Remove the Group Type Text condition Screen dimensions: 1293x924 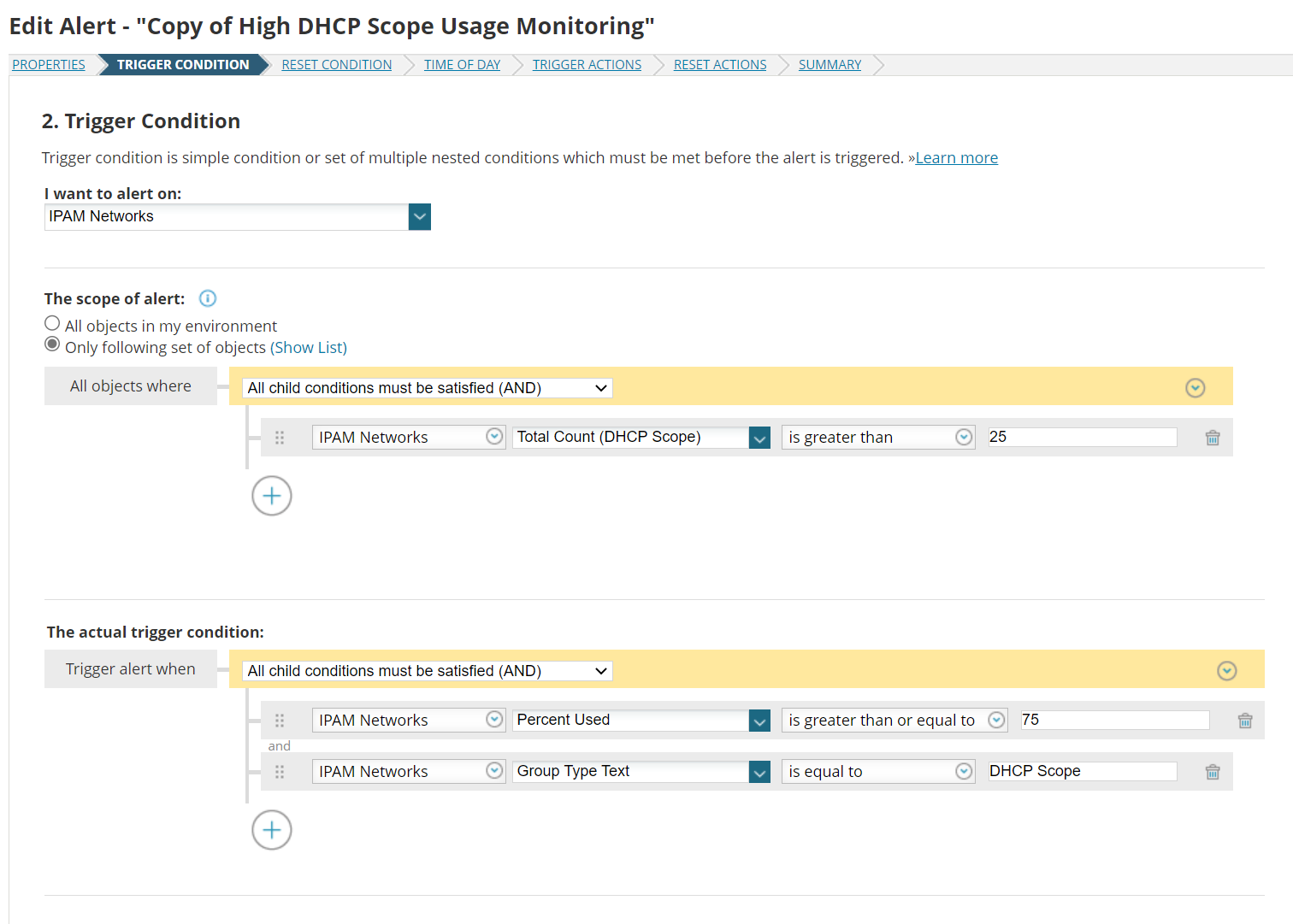(1212, 772)
